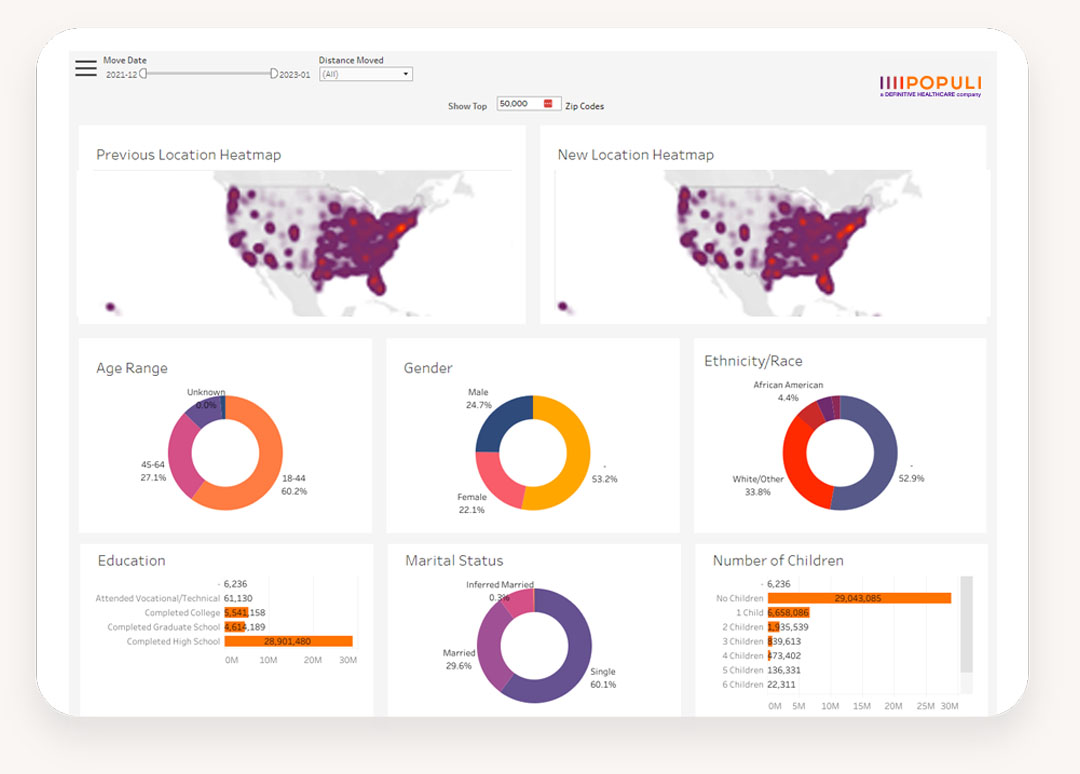Click the 'Previous Location Heatmap' title
The height and width of the screenshot is (774, 1080).
point(189,155)
